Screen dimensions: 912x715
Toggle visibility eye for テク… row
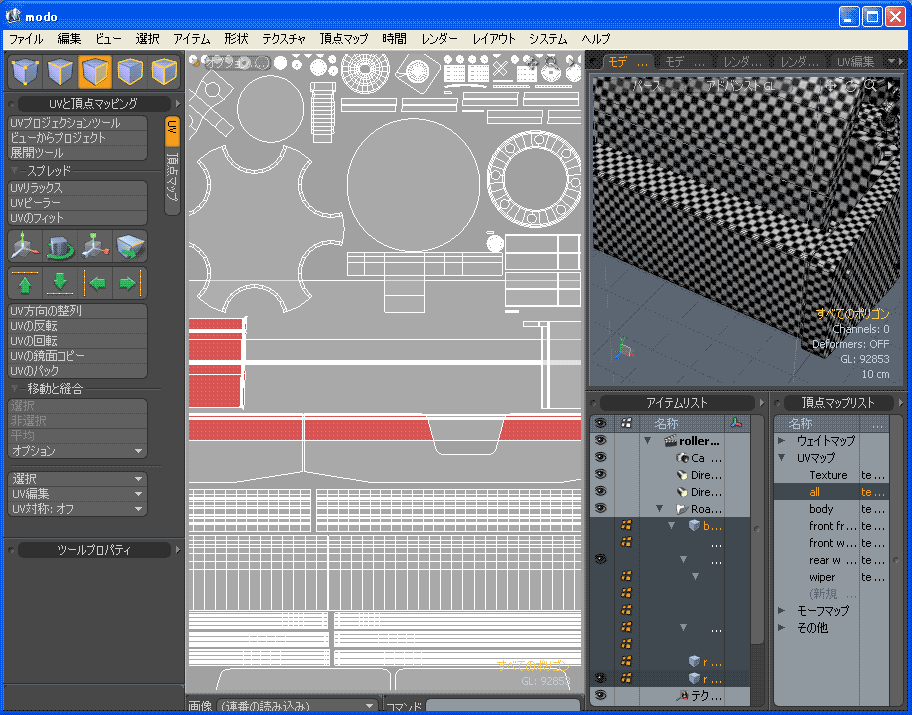[x=600, y=695]
